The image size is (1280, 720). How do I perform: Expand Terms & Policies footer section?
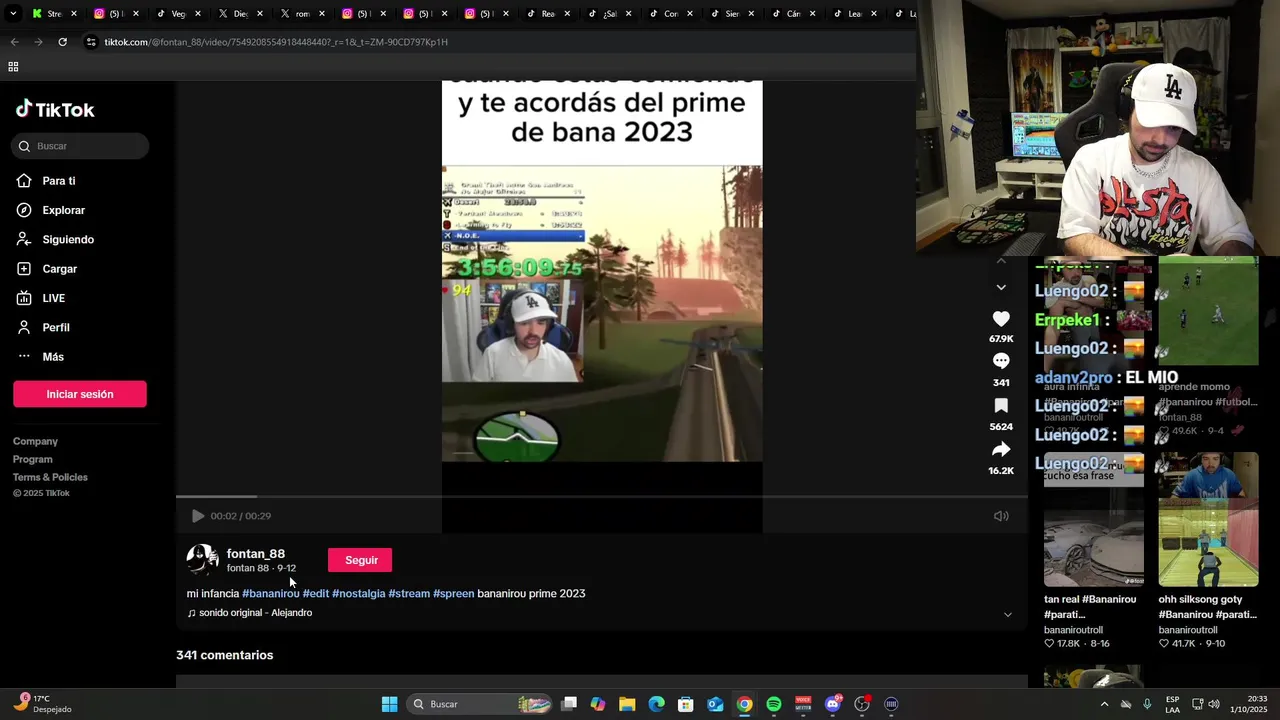pyautogui.click(x=50, y=477)
